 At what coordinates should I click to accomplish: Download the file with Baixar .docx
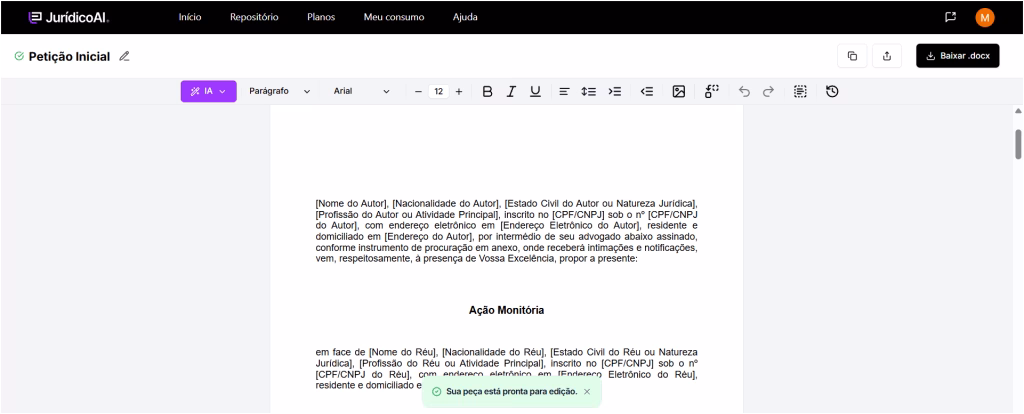957,56
